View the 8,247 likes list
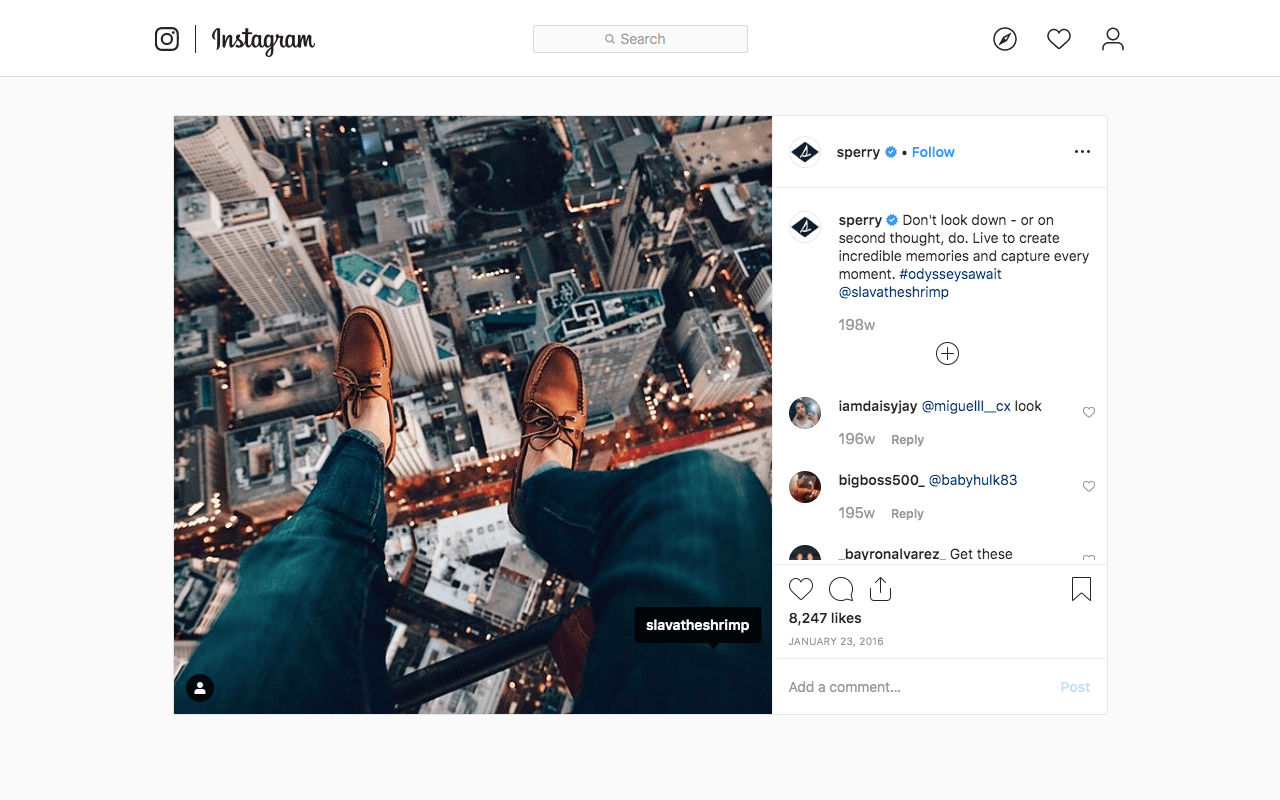 click(825, 618)
